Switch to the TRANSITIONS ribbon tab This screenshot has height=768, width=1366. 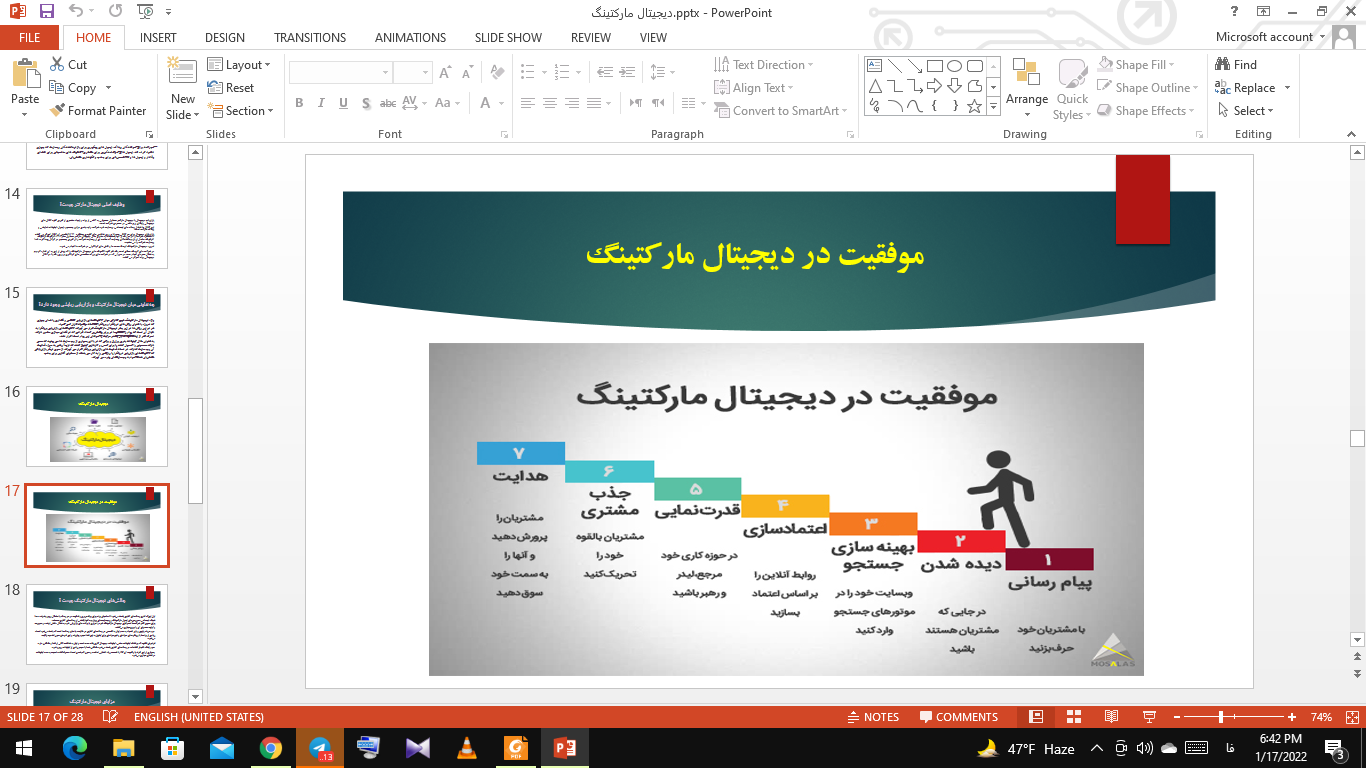310,38
